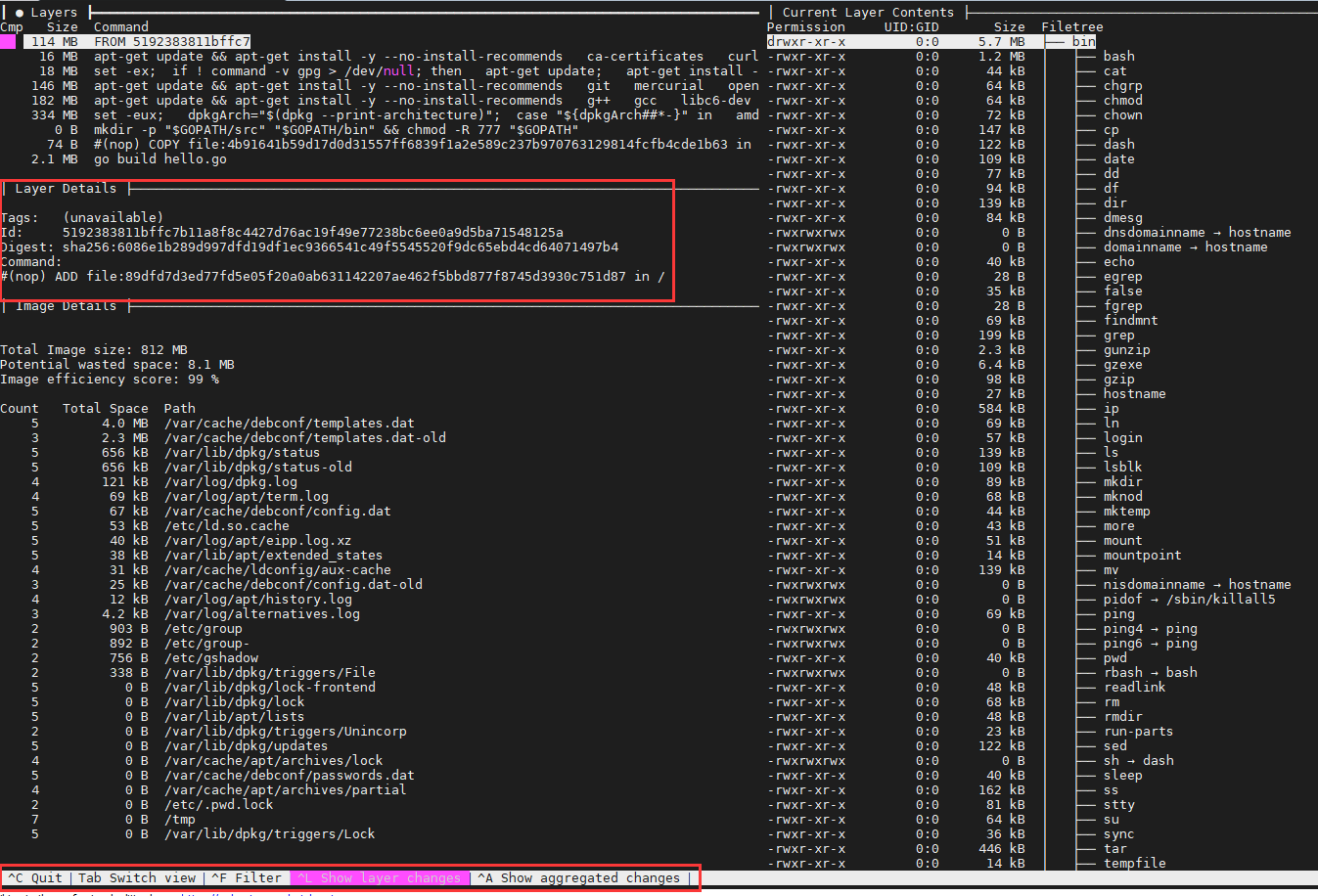Toggle ^L Show layer changes

point(380,878)
